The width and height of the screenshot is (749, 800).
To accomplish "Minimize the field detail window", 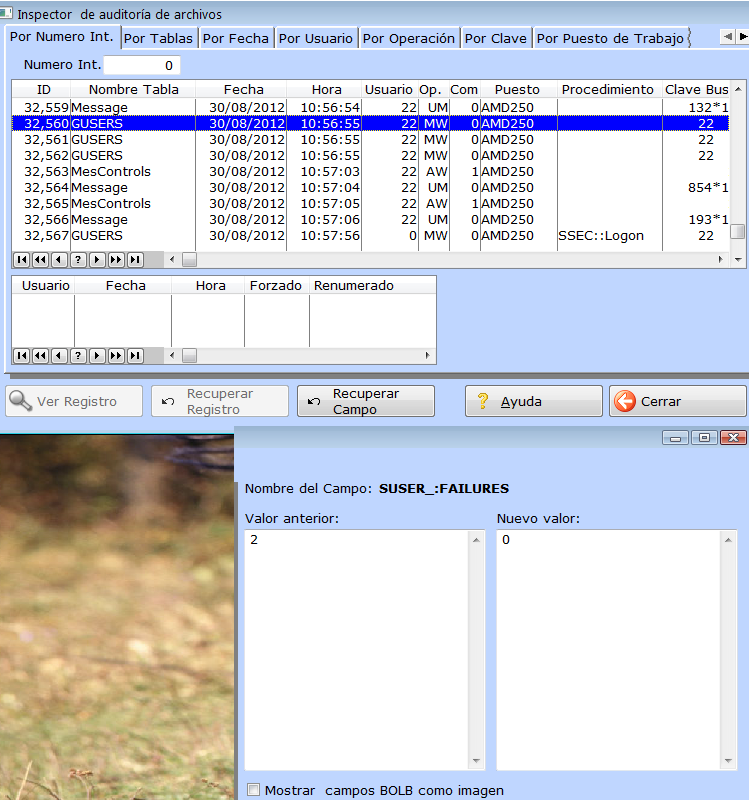I will [676, 438].
